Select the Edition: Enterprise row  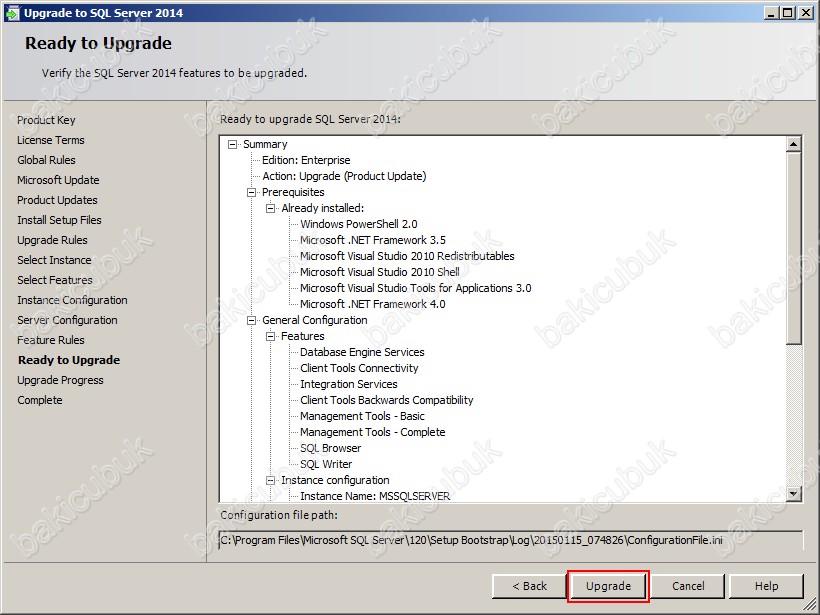point(306,160)
